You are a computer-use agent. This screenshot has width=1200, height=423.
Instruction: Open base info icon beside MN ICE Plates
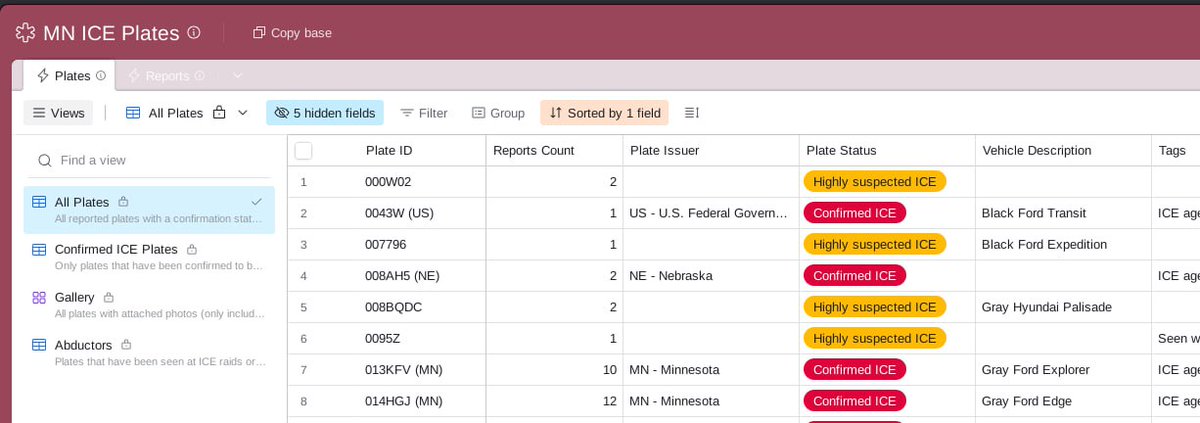click(x=194, y=32)
